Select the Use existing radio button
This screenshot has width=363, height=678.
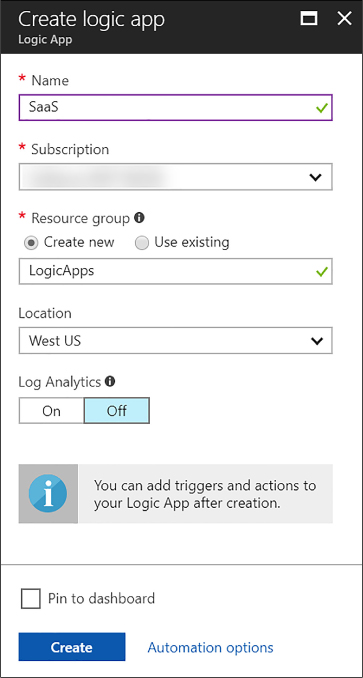tap(141, 243)
